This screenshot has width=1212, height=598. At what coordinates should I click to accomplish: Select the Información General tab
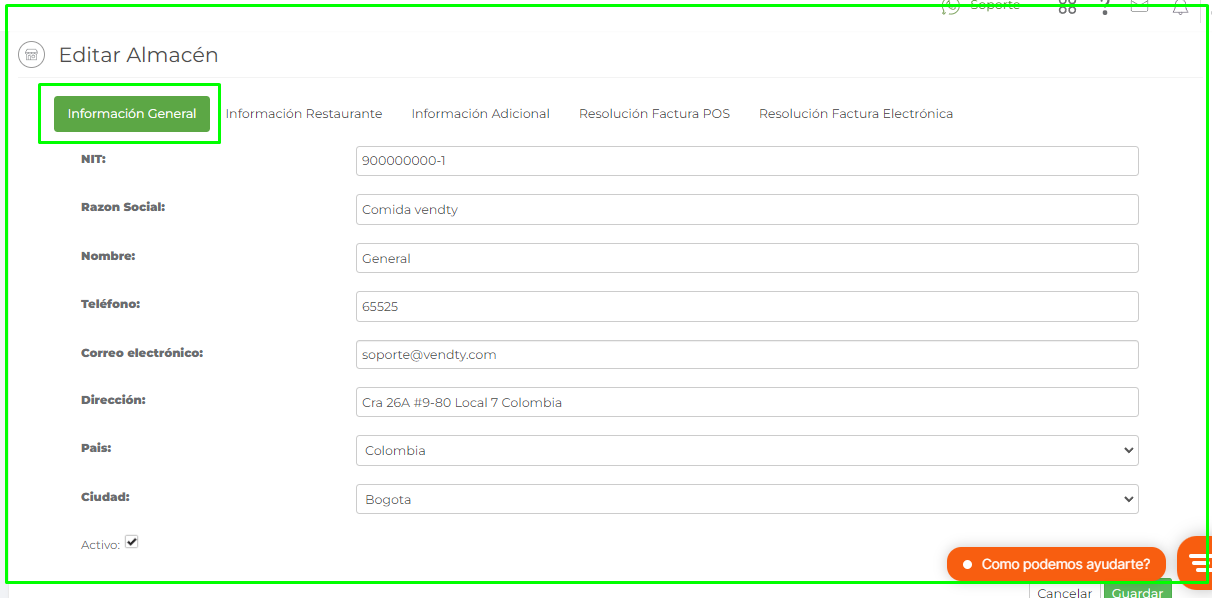coord(132,114)
